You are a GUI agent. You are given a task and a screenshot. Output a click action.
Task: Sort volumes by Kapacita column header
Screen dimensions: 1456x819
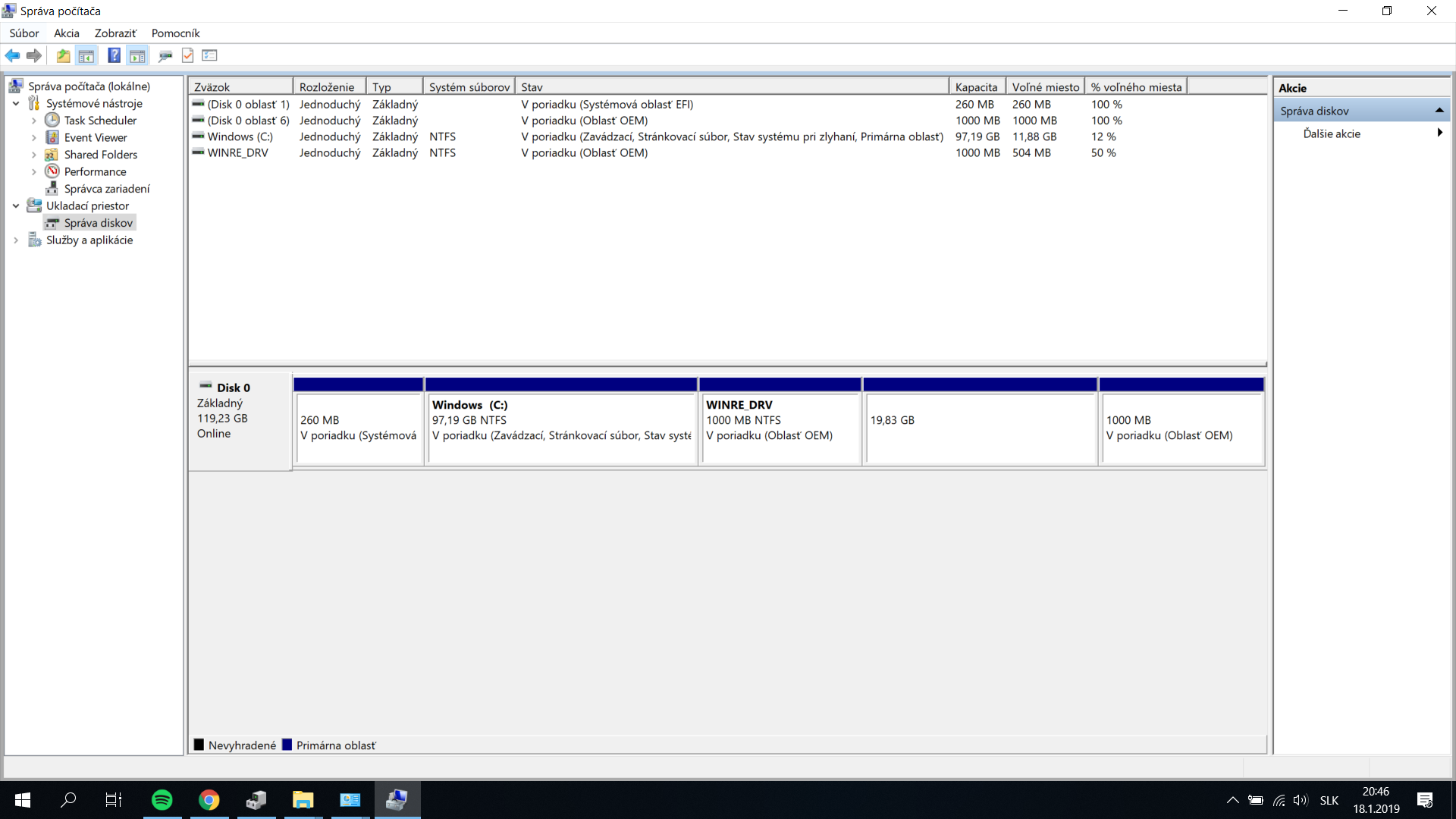click(976, 87)
